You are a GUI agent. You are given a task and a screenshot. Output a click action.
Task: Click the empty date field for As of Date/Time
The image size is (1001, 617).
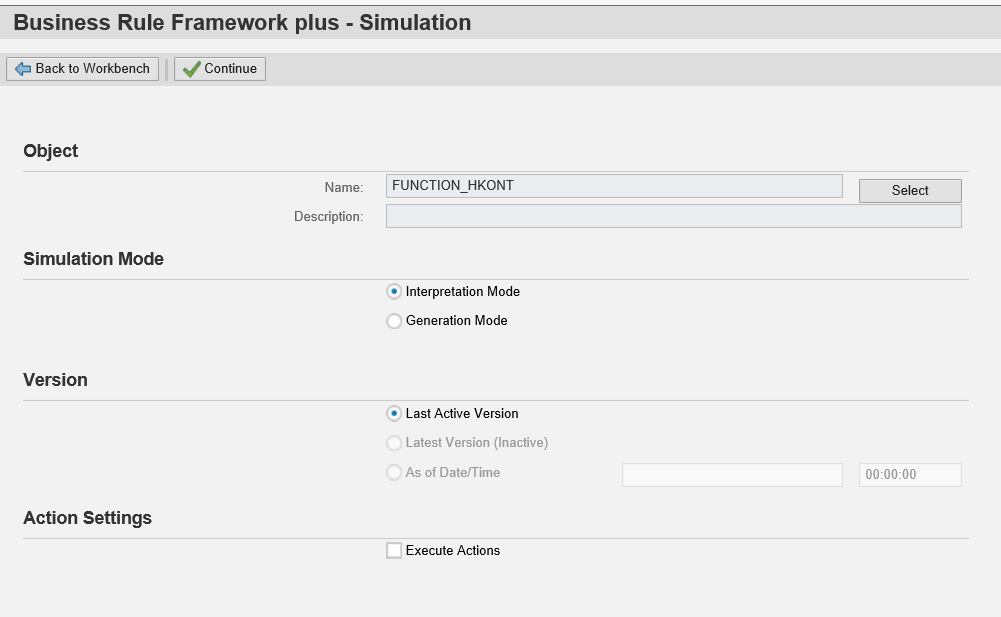tap(732, 475)
